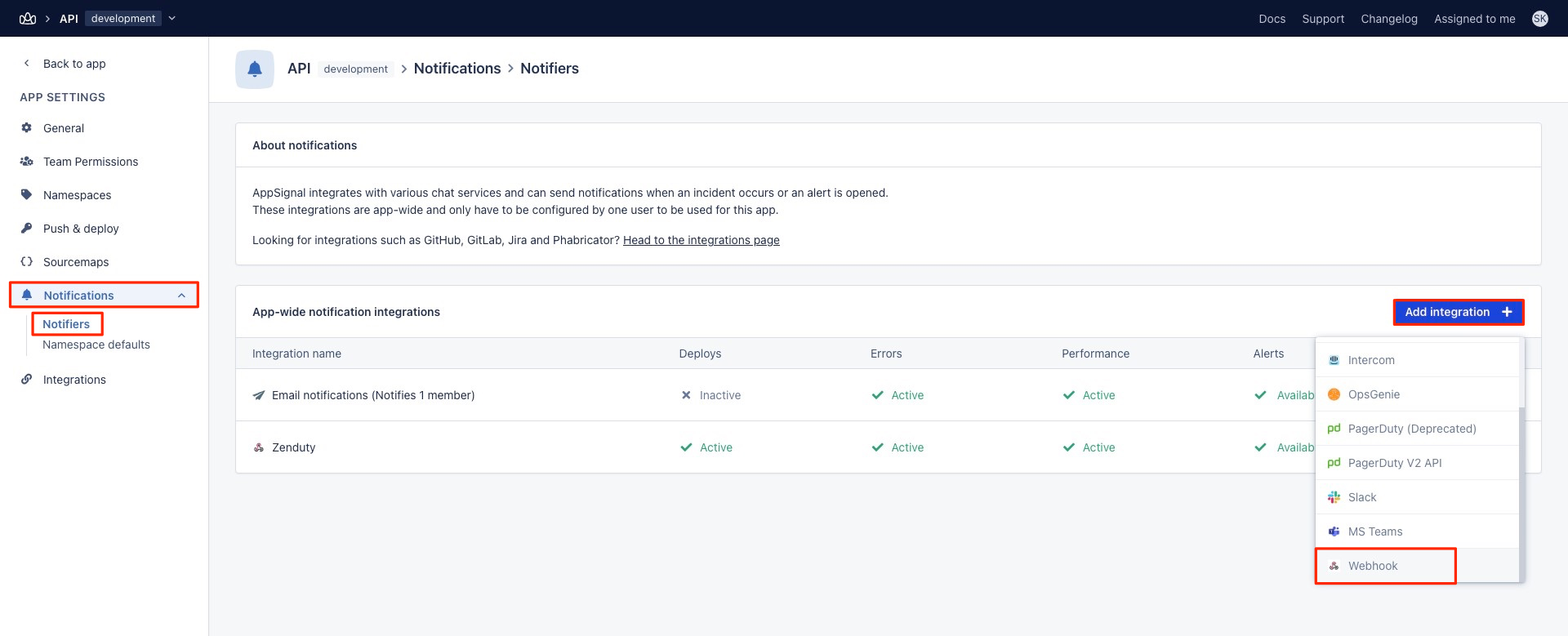Click the Webhook icon in dropdown

point(1334,566)
